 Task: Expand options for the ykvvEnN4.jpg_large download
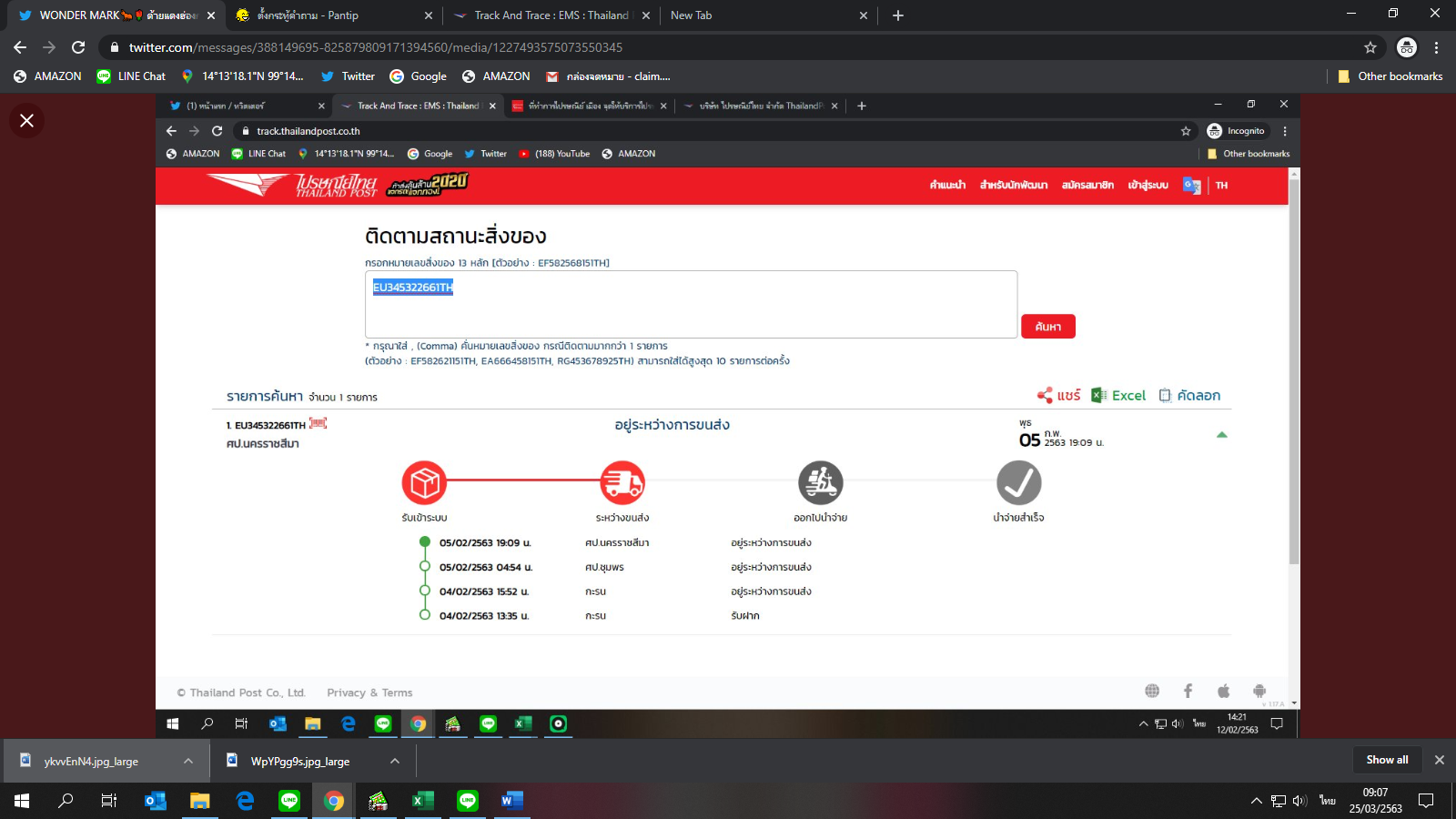coord(188,762)
